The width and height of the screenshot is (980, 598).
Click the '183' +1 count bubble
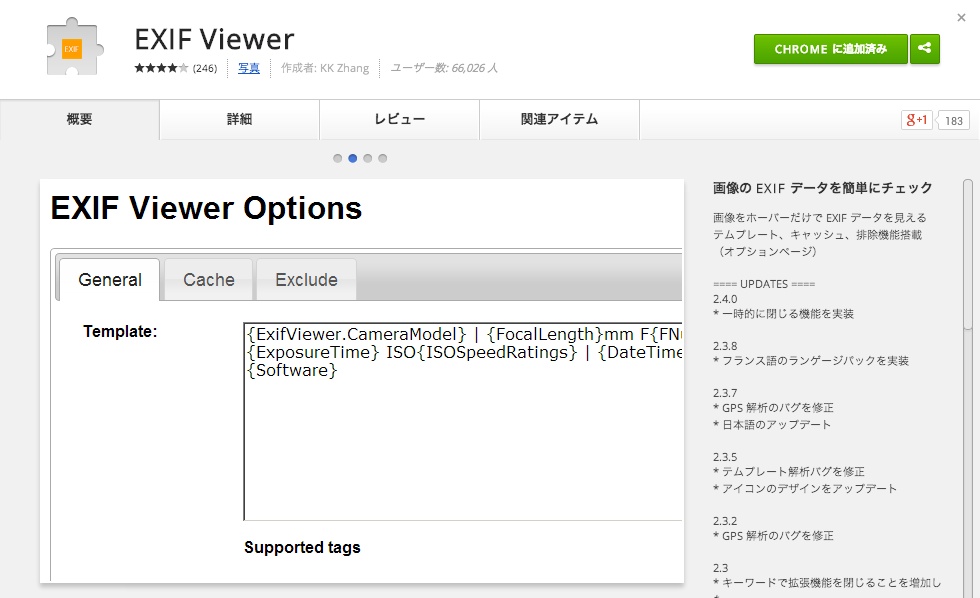coord(952,121)
